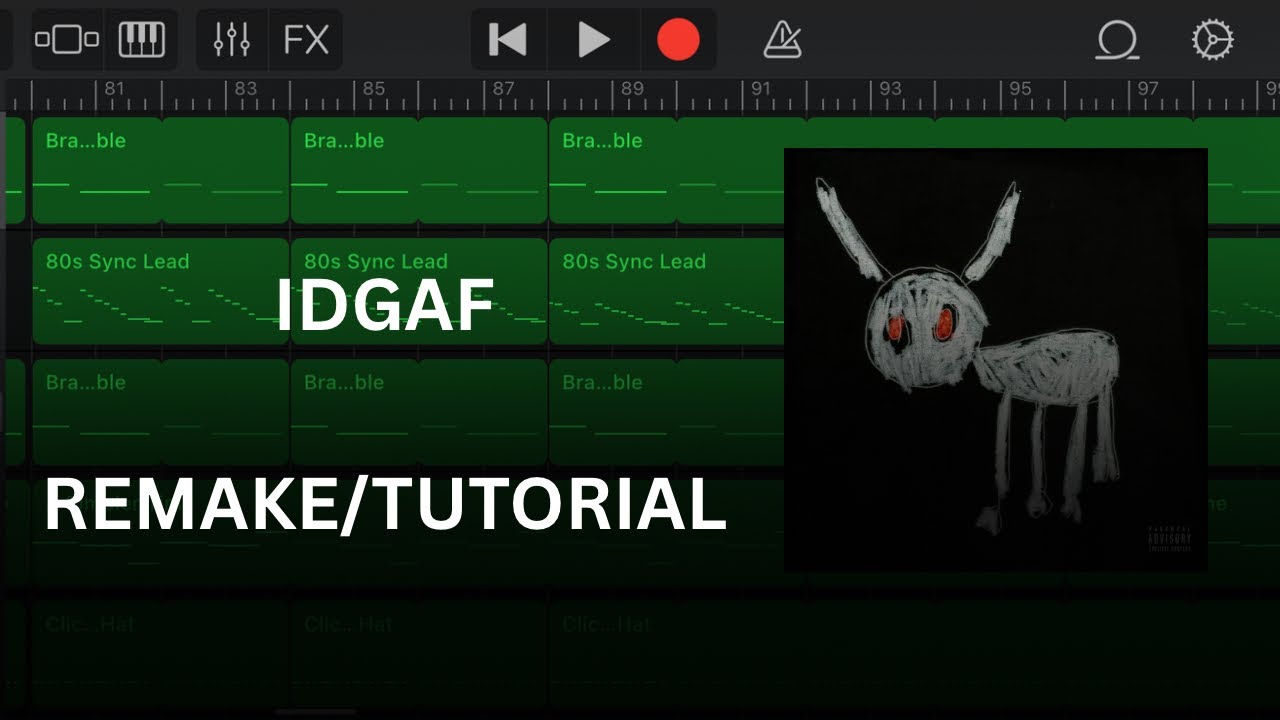Click the album cover artwork thumbnail

996,360
